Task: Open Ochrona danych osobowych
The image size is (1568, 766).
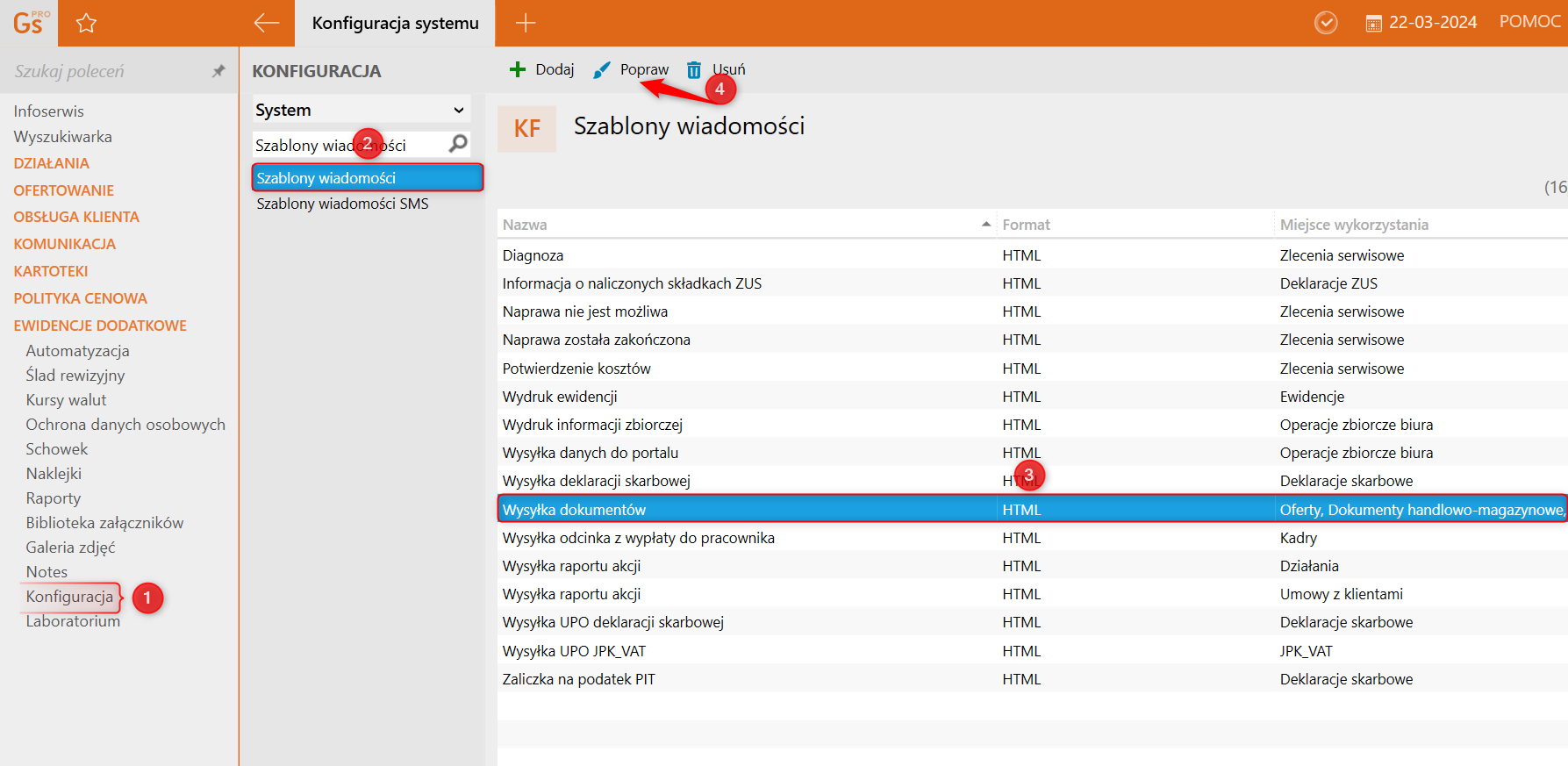Action: [125, 425]
